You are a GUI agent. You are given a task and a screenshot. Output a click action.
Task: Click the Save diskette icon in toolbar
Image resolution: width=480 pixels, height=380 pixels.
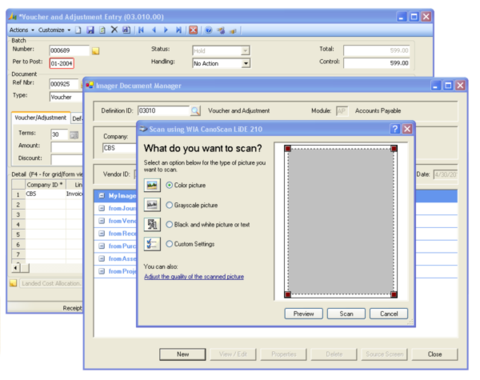coord(90,30)
